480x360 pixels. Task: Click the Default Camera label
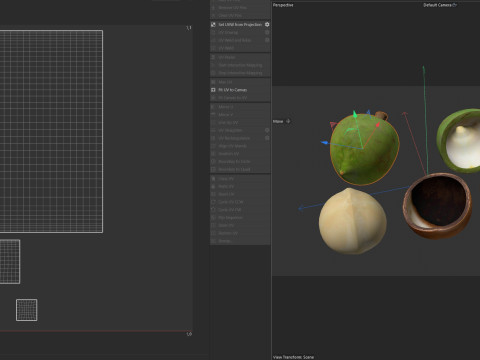point(437,5)
